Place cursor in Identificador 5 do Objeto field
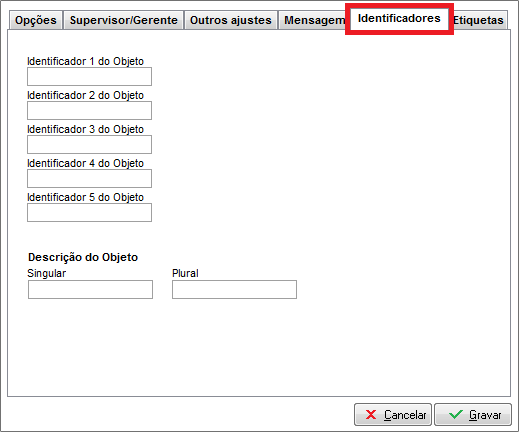The height and width of the screenshot is (432, 519). click(89, 212)
